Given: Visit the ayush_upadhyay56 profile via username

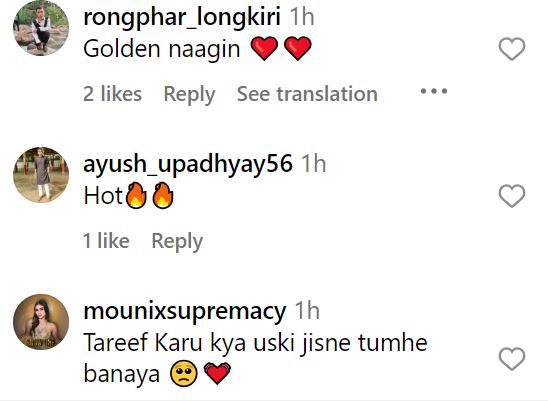Looking at the screenshot, I should pyautogui.click(x=188, y=164).
